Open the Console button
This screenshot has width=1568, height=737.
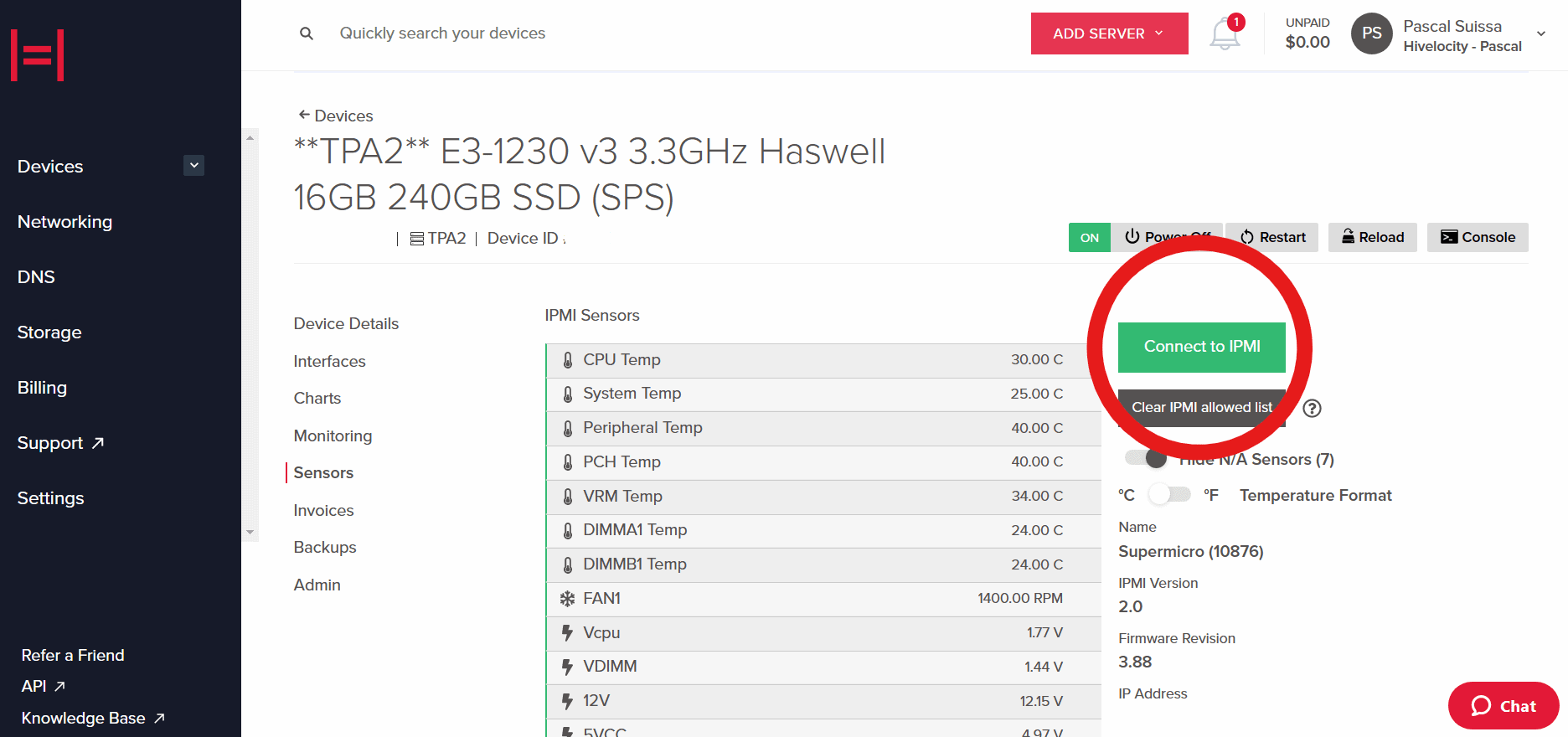point(1478,238)
